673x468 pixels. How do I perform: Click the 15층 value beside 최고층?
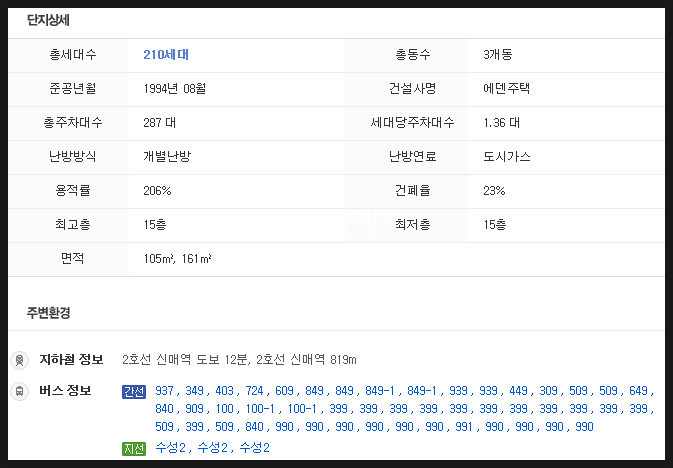[155, 225]
